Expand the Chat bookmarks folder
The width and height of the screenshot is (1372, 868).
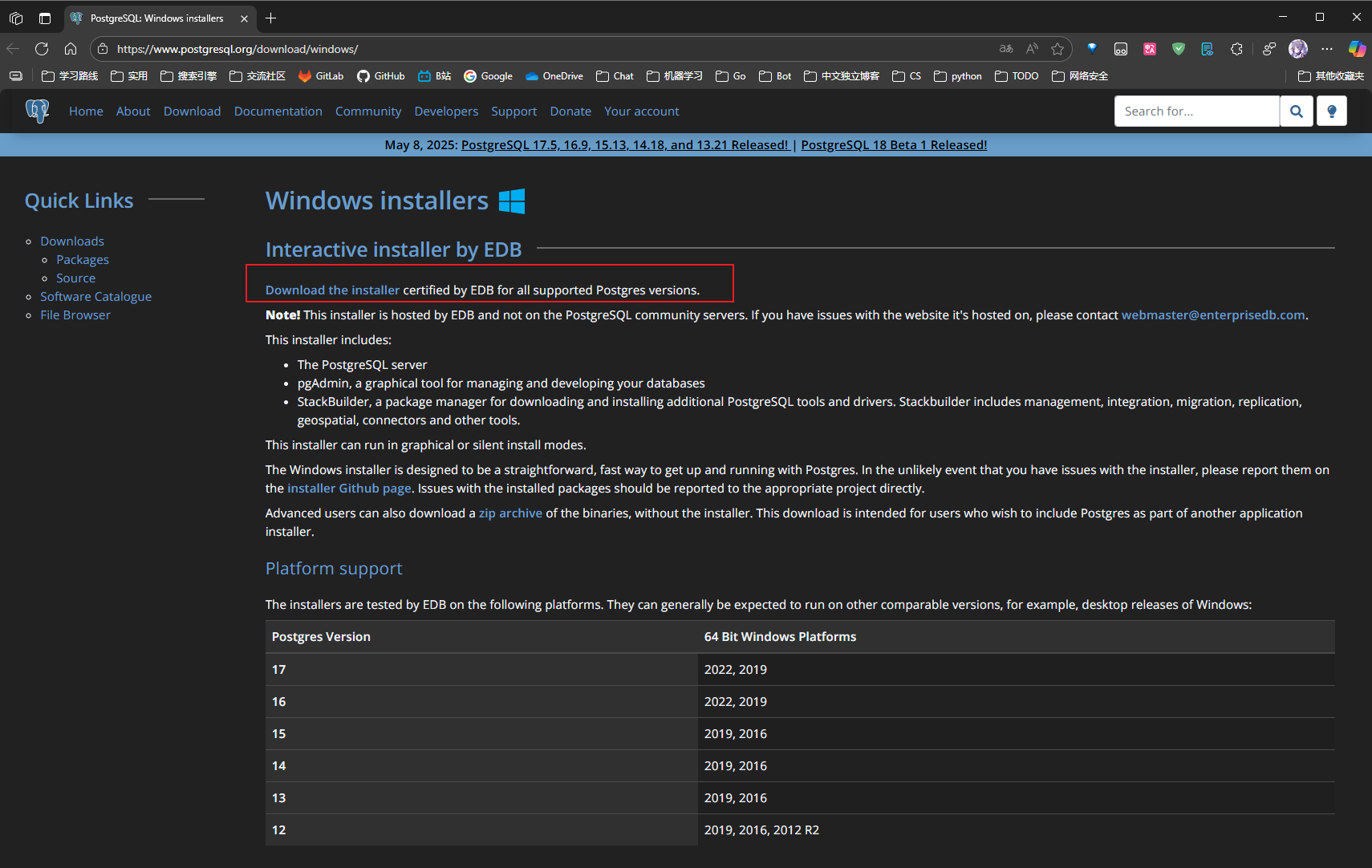(x=615, y=76)
